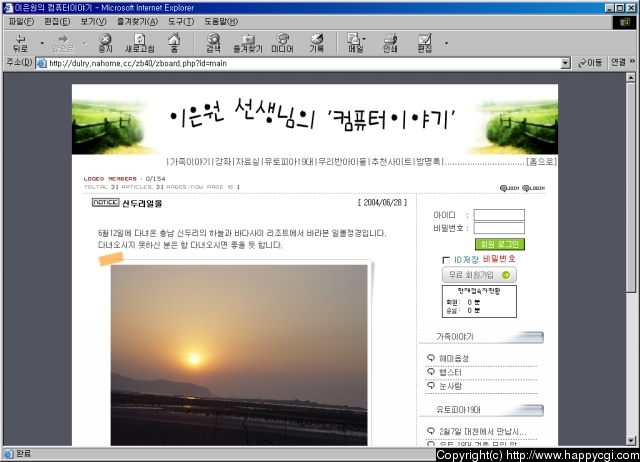Click the sunset photo in the post
Image resolution: width=640 pixels, height=462 pixels.
239,355
